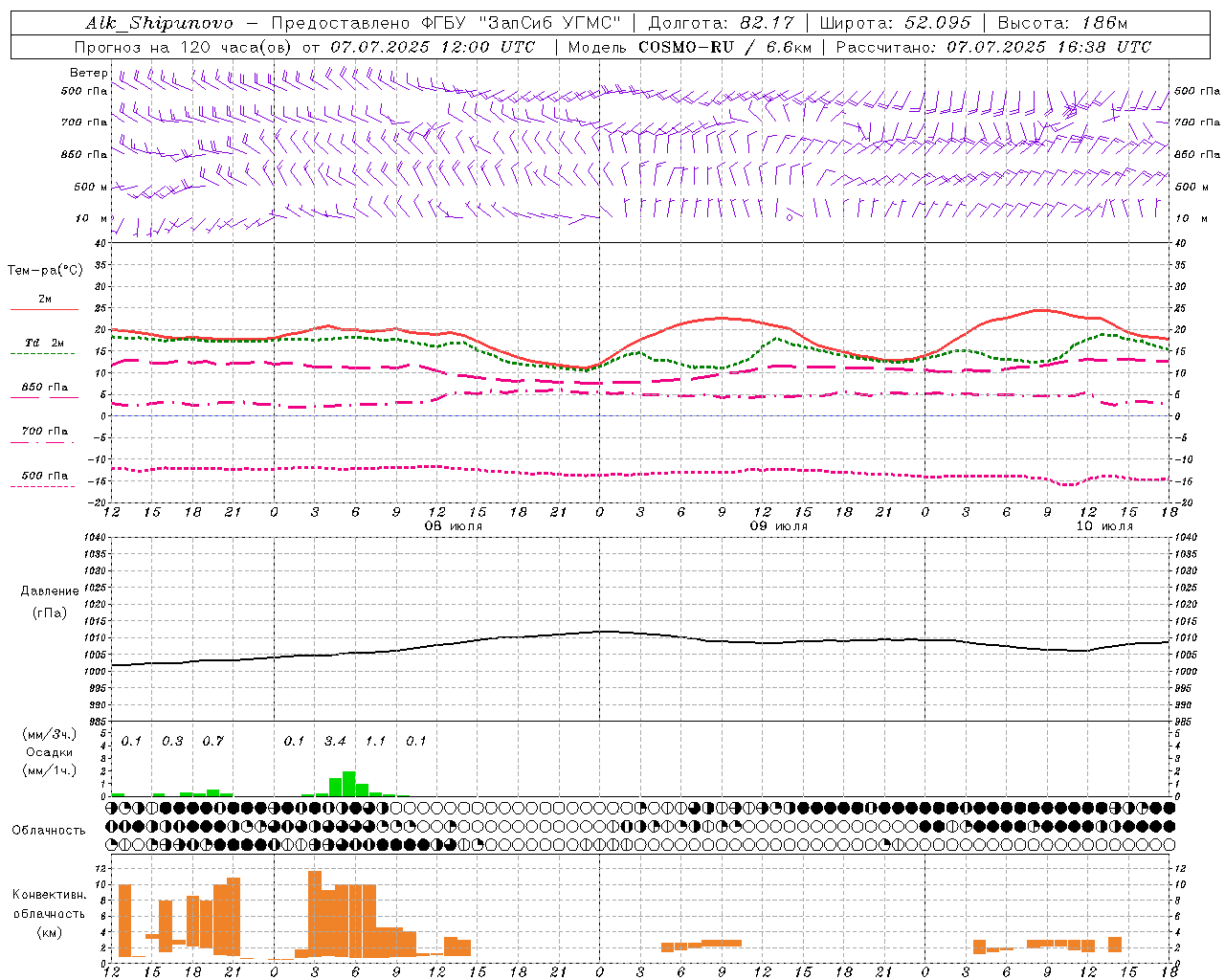
Task: Click the red 2м temperature legend line
Action: tap(44, 310)
